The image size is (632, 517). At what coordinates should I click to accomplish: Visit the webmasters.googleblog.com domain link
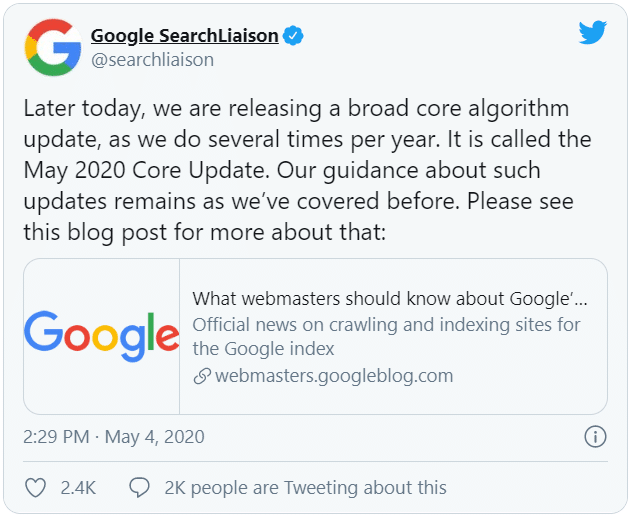(x=334, y=376)
